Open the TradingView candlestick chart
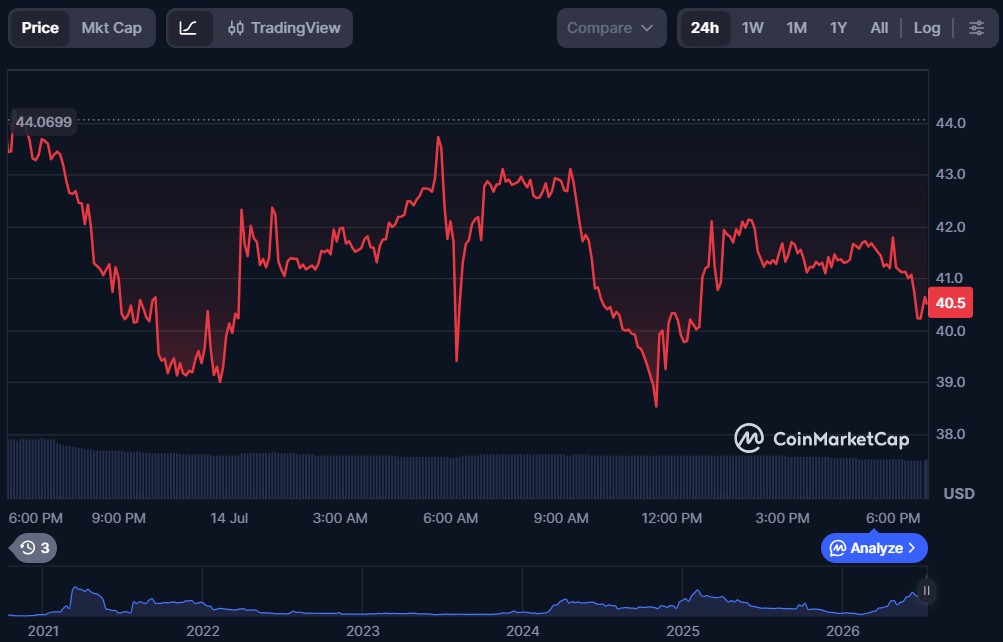This screenshot has width=1003, height=642. click(x=285, y=28)
